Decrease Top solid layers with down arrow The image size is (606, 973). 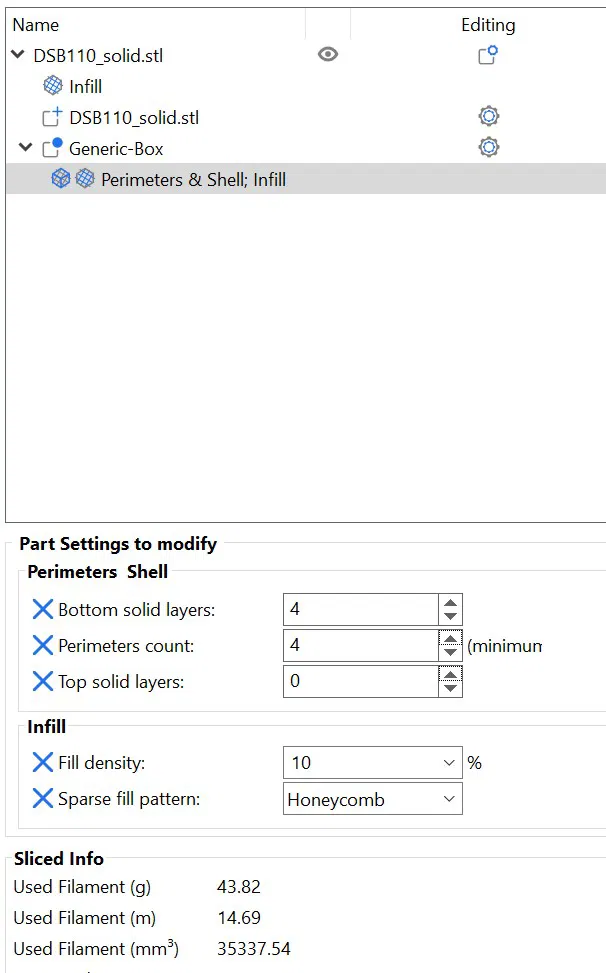(x=451, y=688)
